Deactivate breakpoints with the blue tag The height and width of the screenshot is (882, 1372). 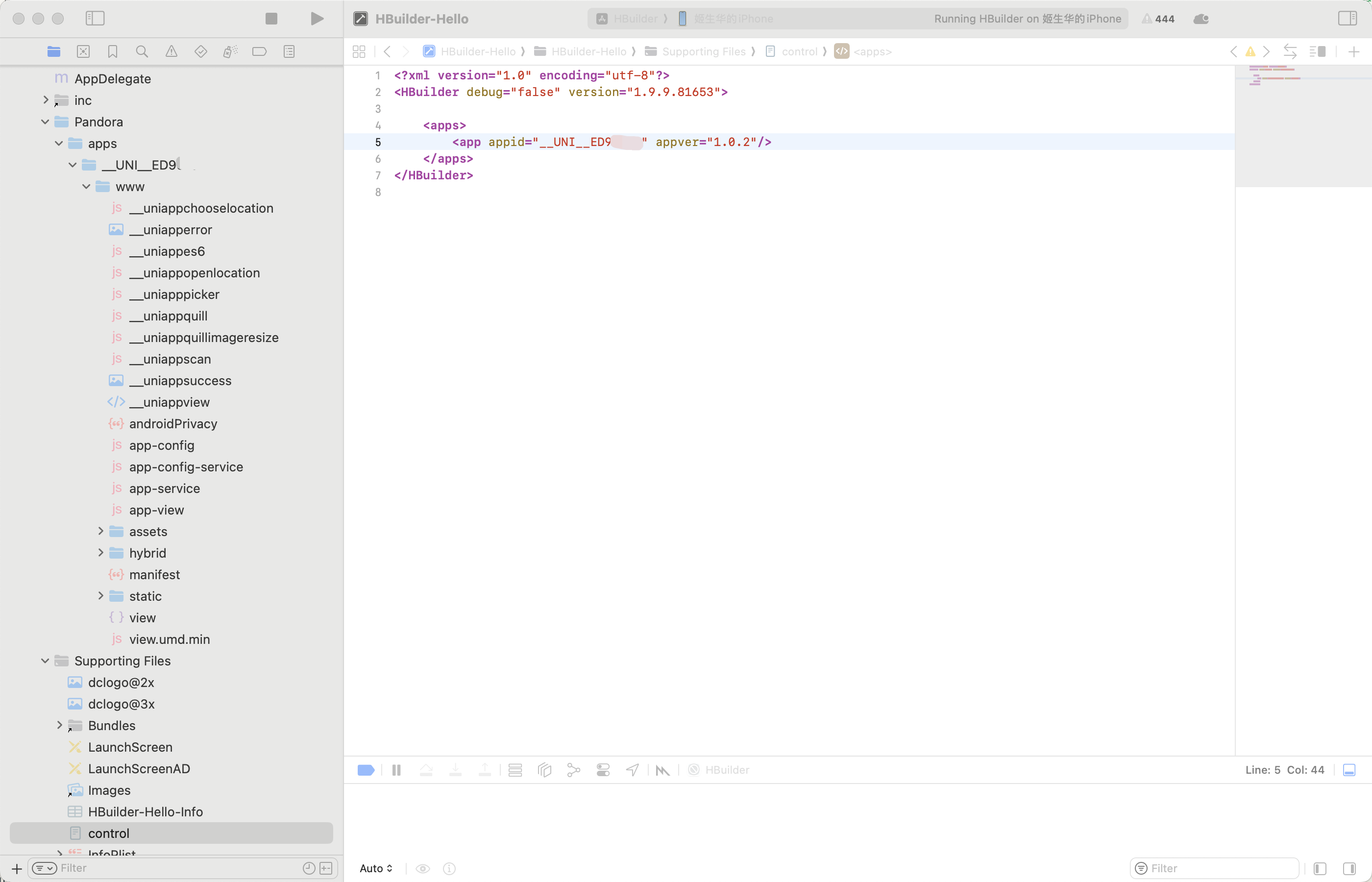366,770
